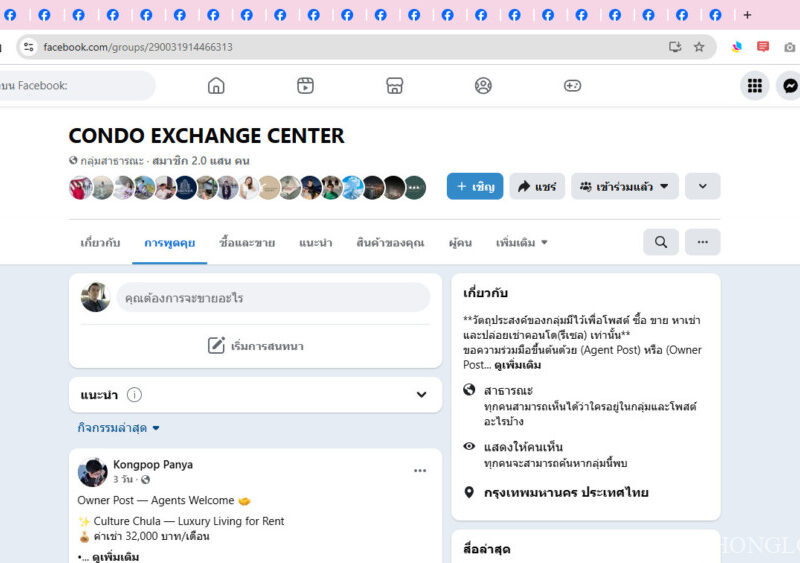Click ดูเพิ่มเติม on Kongpop Panya's post
This screenshot has width=800, height=563.
click(115, 556)
